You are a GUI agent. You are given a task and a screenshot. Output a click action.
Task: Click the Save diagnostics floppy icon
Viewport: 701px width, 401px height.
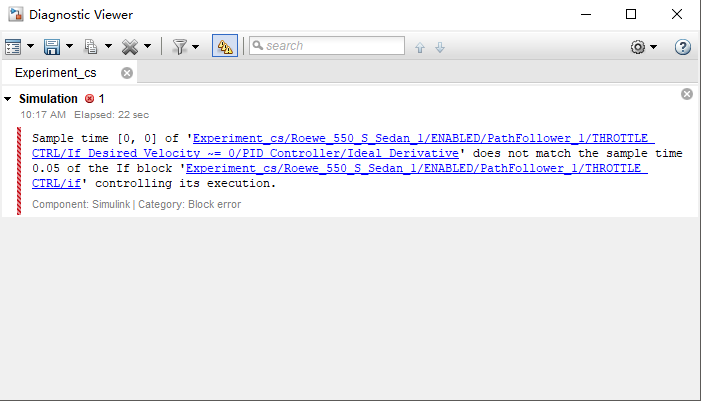[x=52, y=46]
